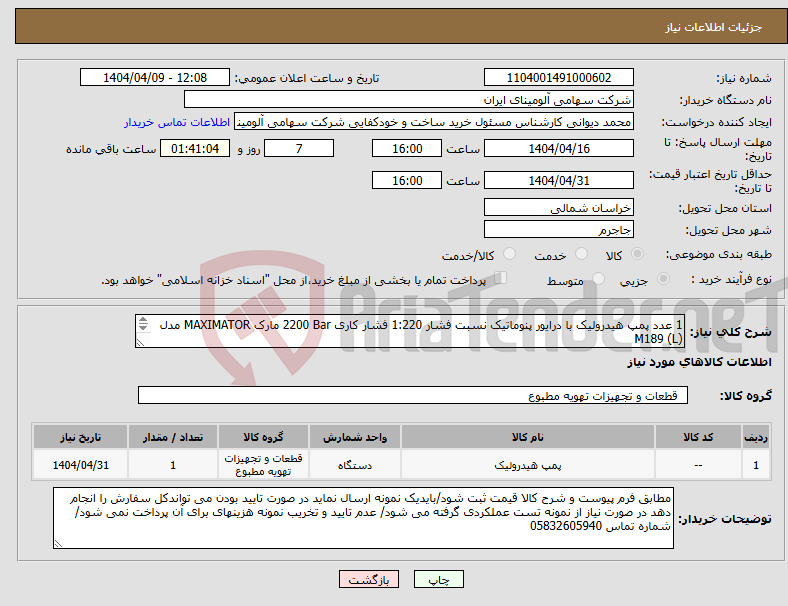Viewport: 788px width, 606px height.
Task: Click the response deadline time 16:00 field
Action: click(x=407, y=148)
